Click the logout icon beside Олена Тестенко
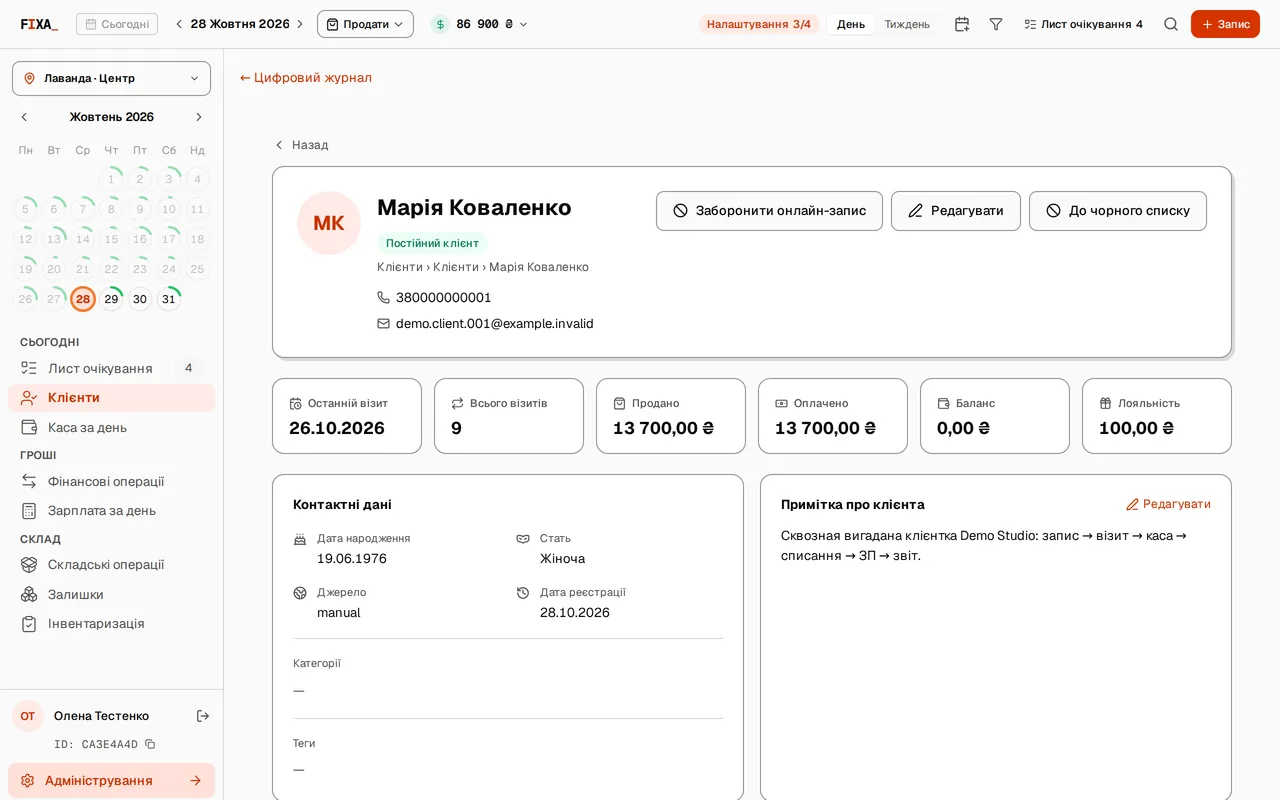 (203, 716)
